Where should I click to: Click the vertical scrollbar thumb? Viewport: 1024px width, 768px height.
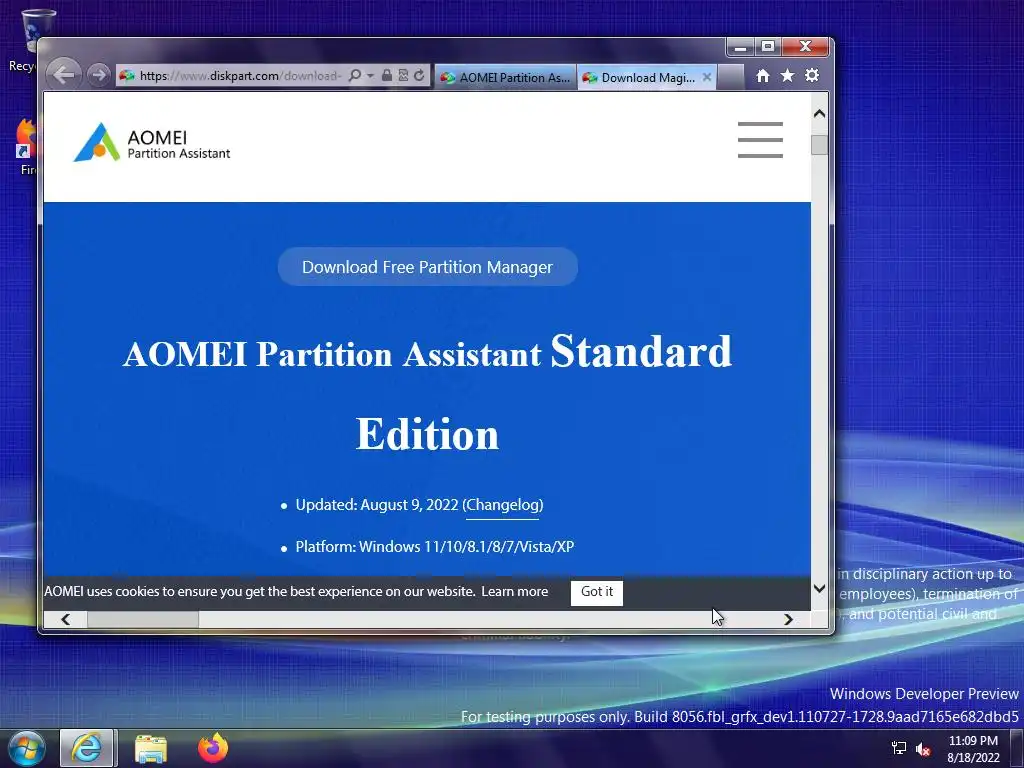pyautogui.click(x=820, y=145)
